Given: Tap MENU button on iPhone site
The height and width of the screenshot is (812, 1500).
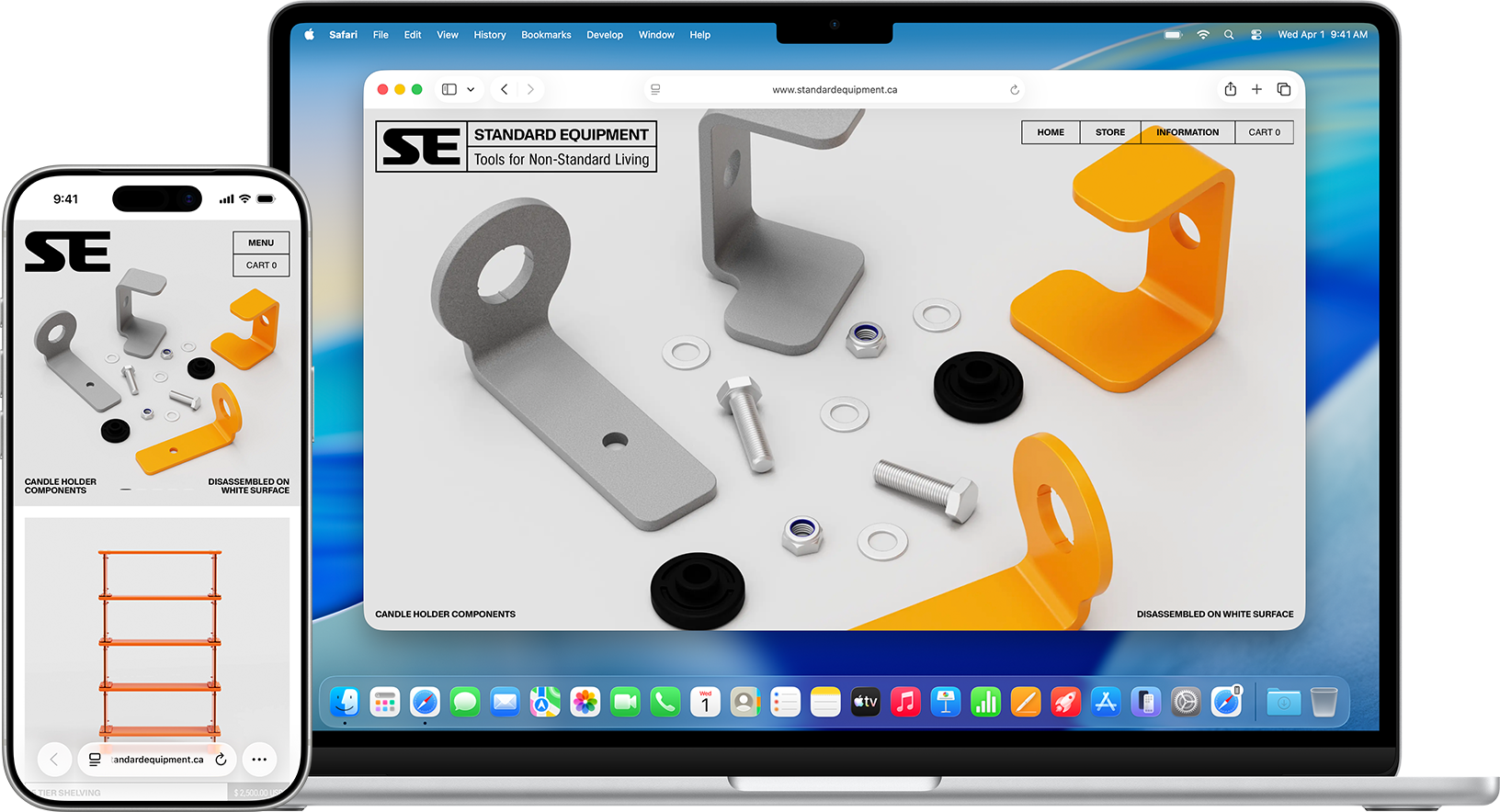Looking at the screenshot, I should (261, 242).
